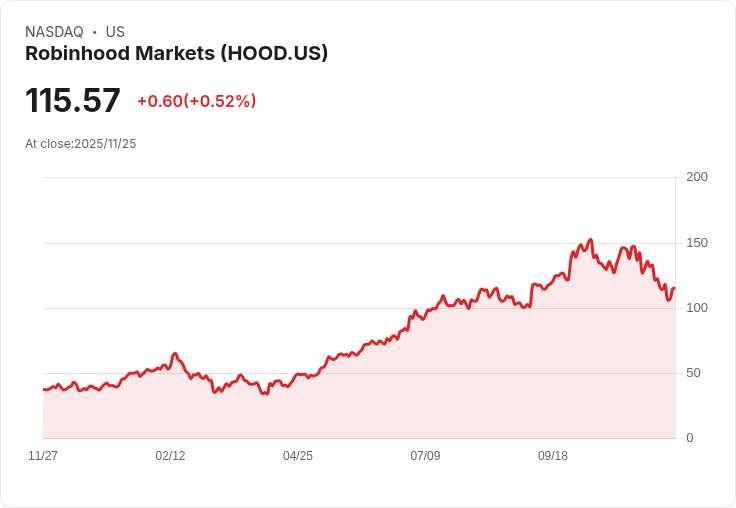Click the At close 2025/11/25 timestamp

point(80,144)
